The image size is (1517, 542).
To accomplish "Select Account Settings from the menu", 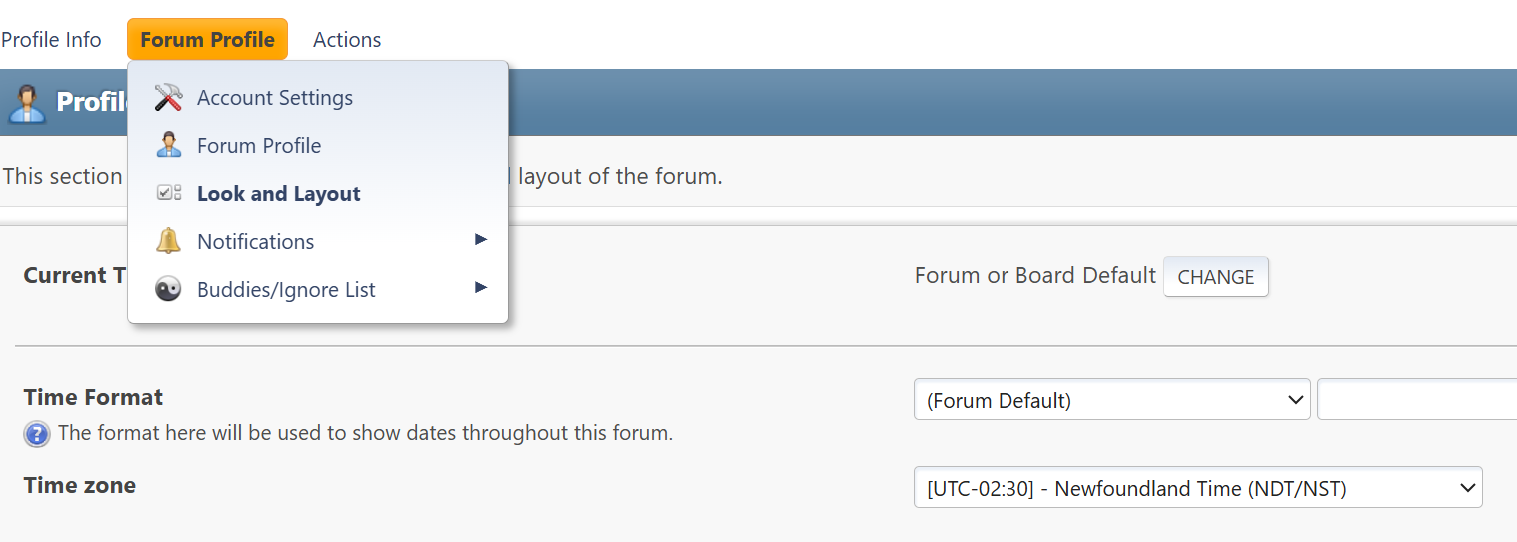I will coord(275,98).
